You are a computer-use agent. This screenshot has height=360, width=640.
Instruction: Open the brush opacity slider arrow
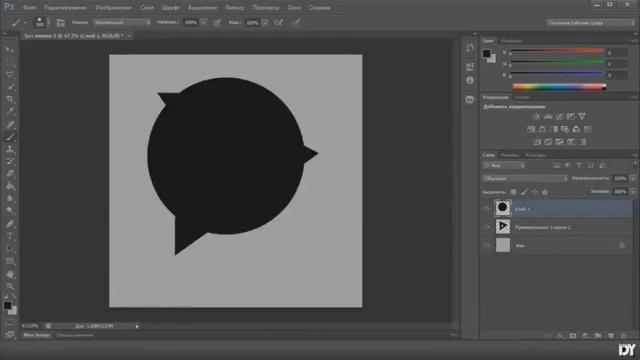(x=203, y=22)
